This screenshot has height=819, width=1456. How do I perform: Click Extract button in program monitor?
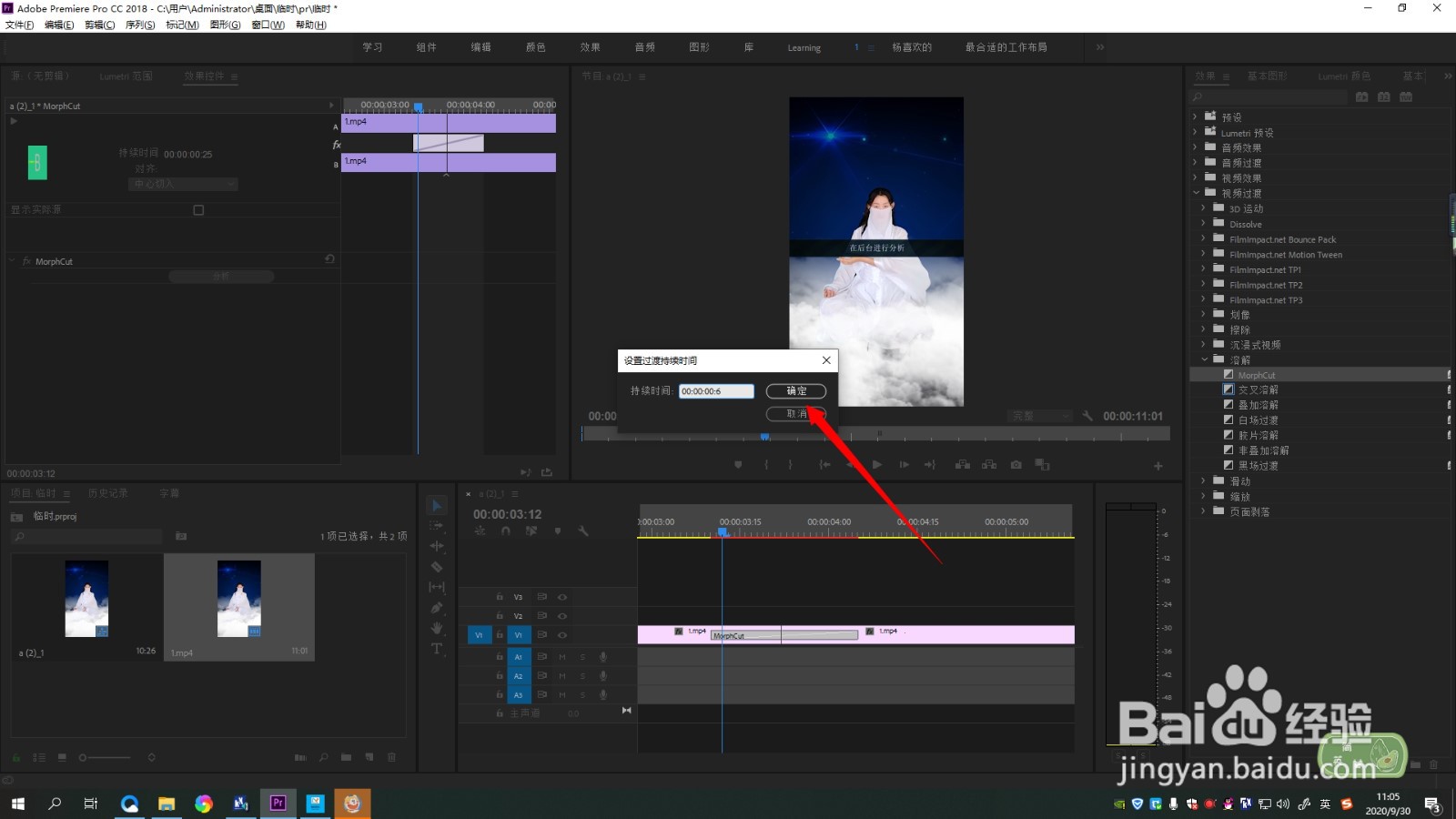(989, 465)
